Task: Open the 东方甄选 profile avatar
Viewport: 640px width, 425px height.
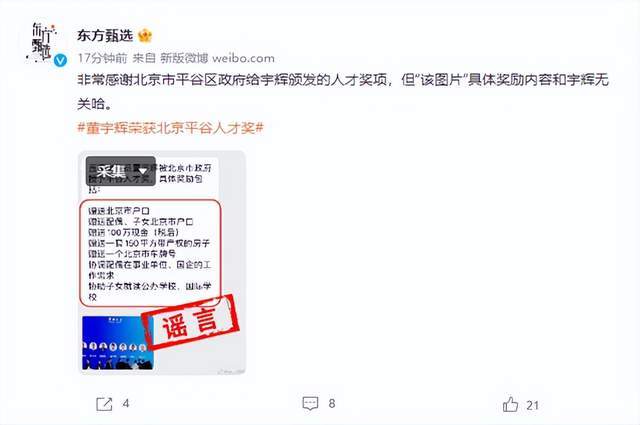Action: (41, 42)
